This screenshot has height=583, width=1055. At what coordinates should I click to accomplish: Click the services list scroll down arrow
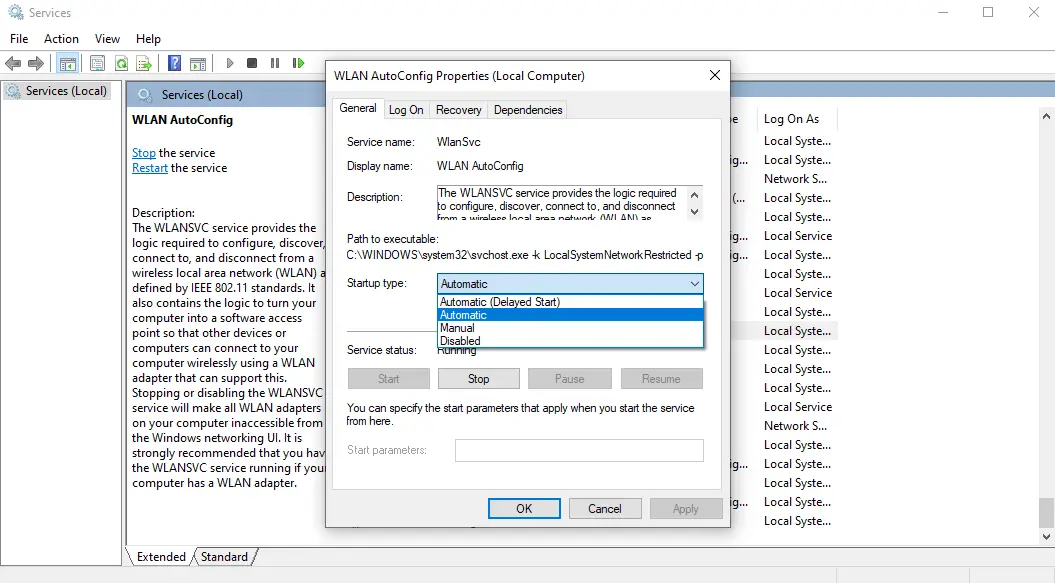pyautogui.click(x=1046, y=537)
